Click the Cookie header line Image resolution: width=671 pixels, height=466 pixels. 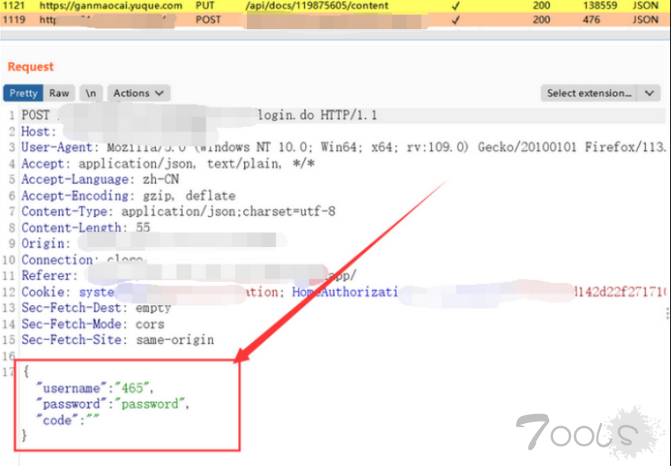[x=344, y=292]
